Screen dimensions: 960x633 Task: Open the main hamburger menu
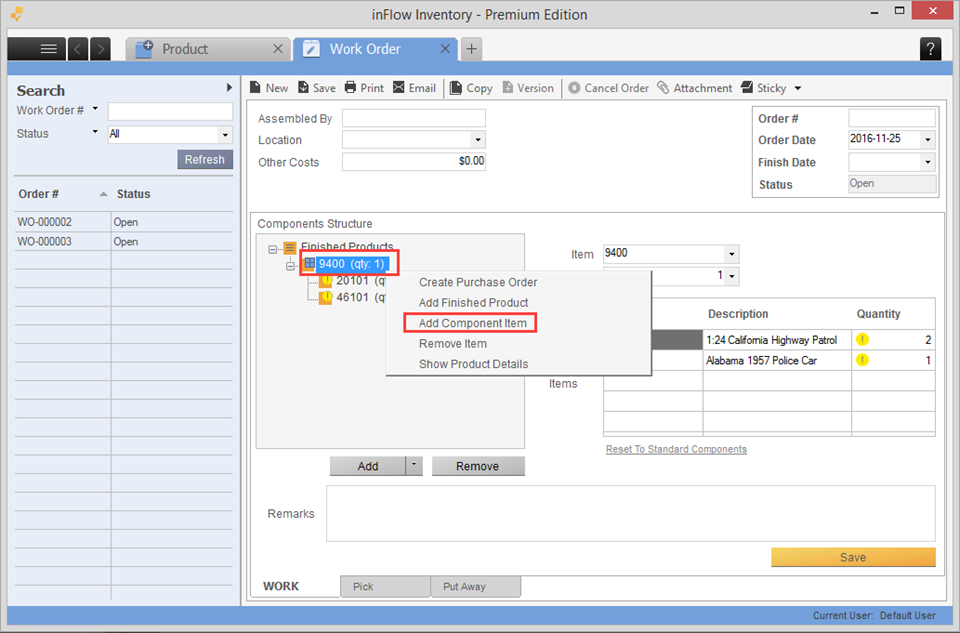(x=37, y=49)
